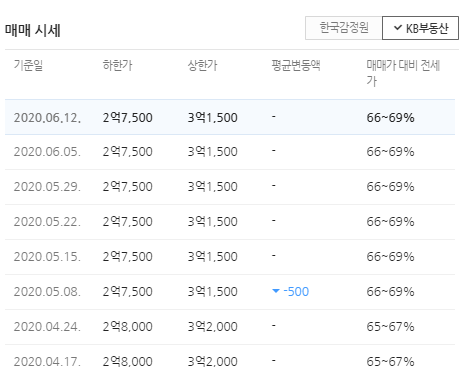Click 66~69% in the 2020.05.22. row

pyautogui.click(x=390, y=222)
